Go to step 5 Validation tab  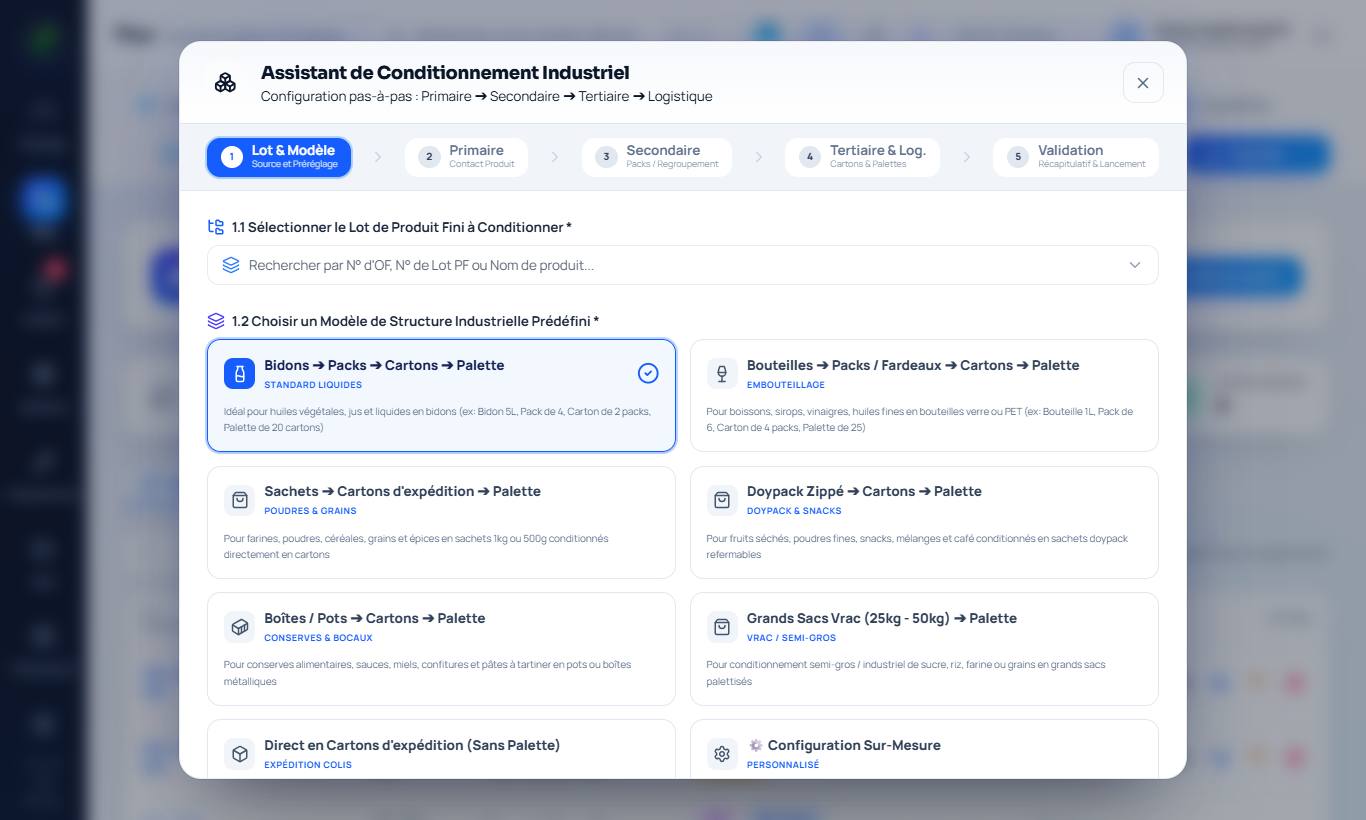pos(1076,157)
